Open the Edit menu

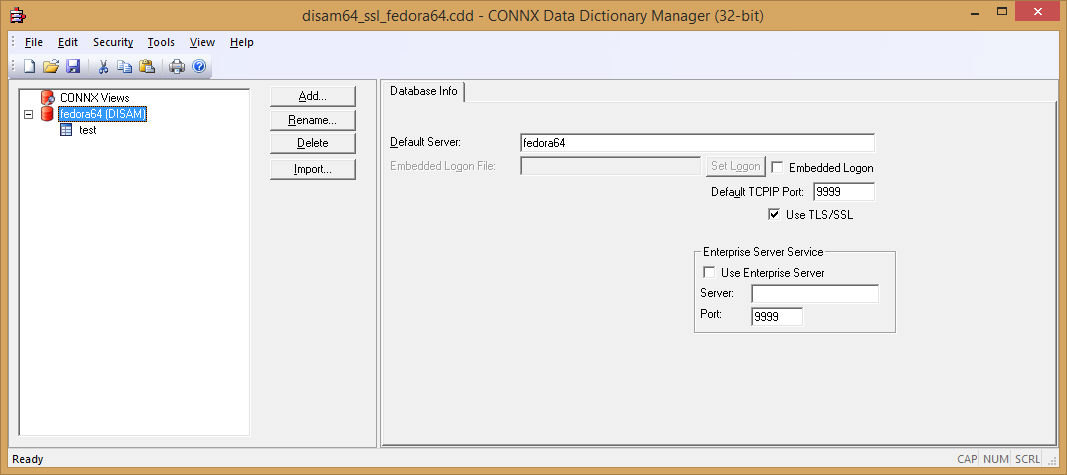[x=68, y=42]
